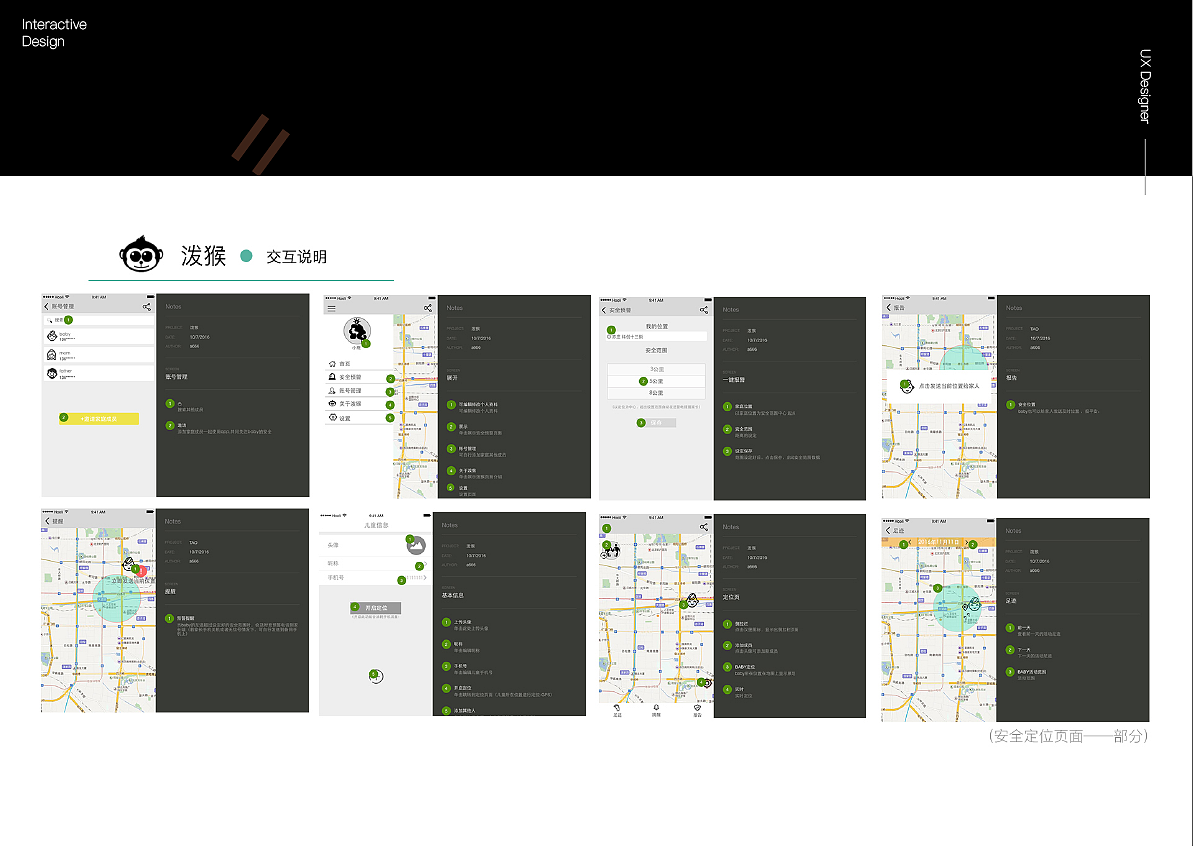The image size is (1193, 847).
Task: Expand the 手机号 row chevron
Action: tap(425, 578)
